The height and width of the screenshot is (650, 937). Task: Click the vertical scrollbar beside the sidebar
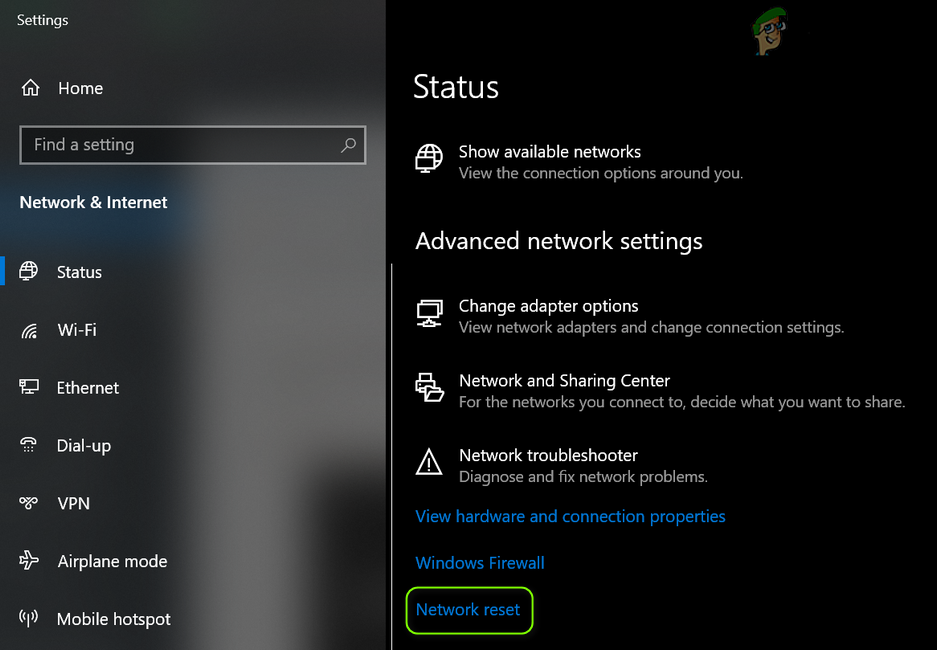coord(391,456)
